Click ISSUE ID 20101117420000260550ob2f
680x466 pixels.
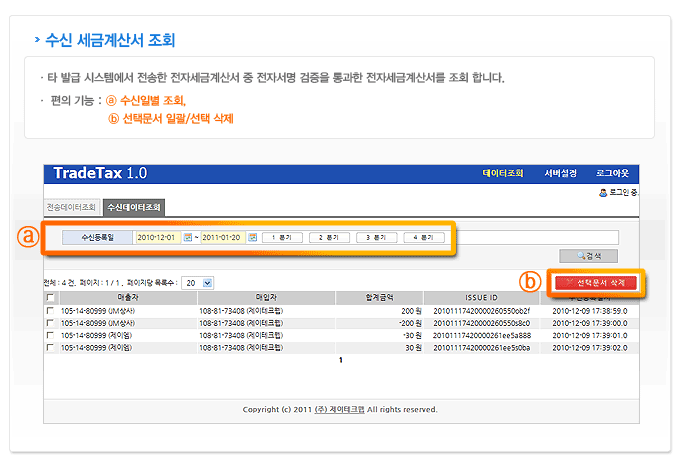click(x=481, y=311)
